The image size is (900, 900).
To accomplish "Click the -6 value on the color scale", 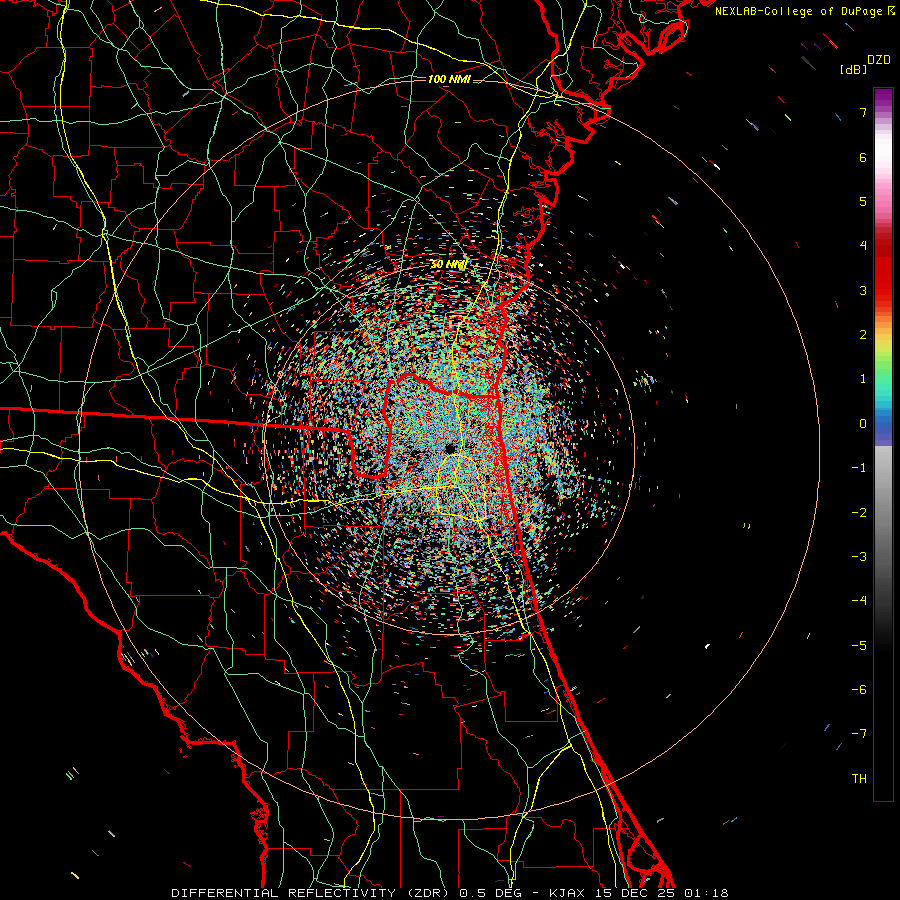I will (x=859, y=690).
